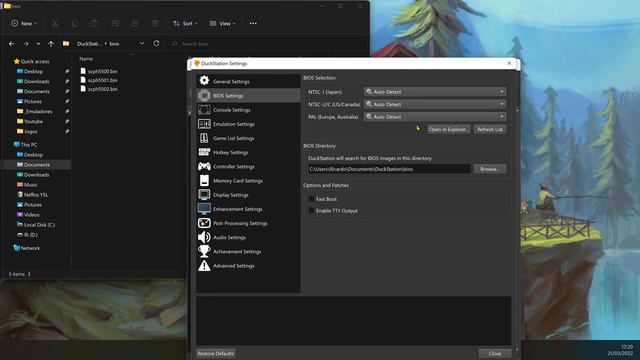Image resolution: width=640 pixels, height=360 pixels.
Task: Expand Explorer address bar history dropdown
Action: [142, 43]
